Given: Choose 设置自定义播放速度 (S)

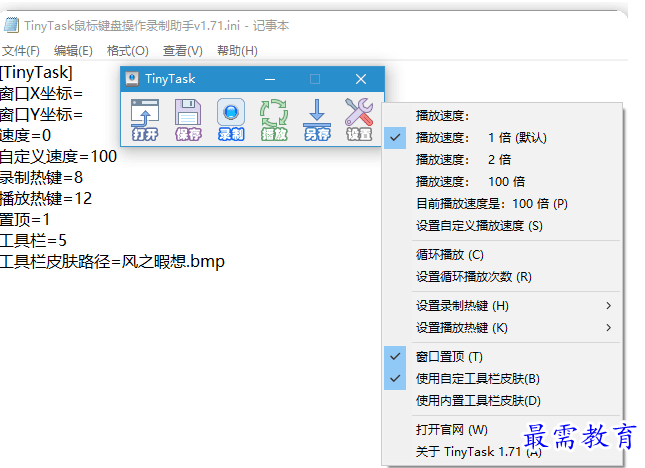Looking at the screenshot, I should point(502,226).
